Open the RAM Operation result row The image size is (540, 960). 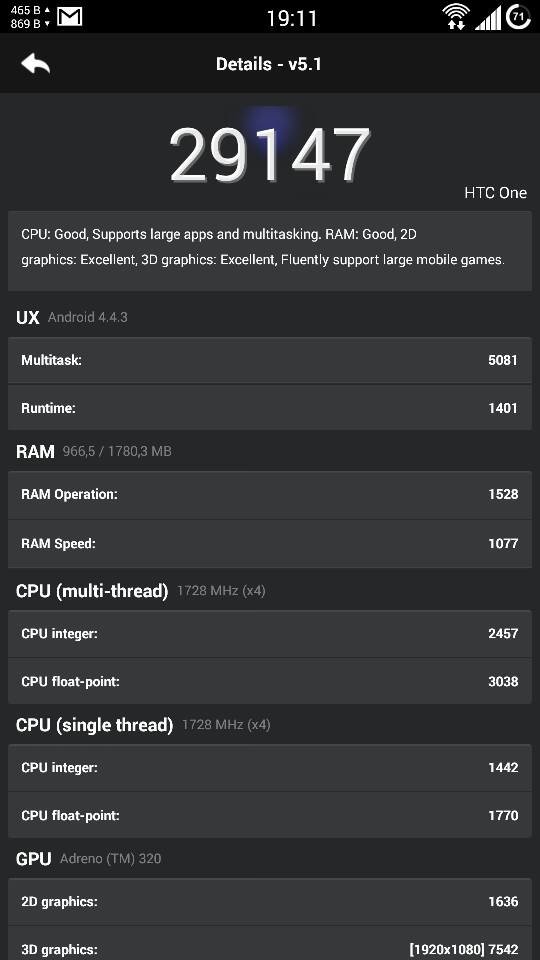pos(270,495)
